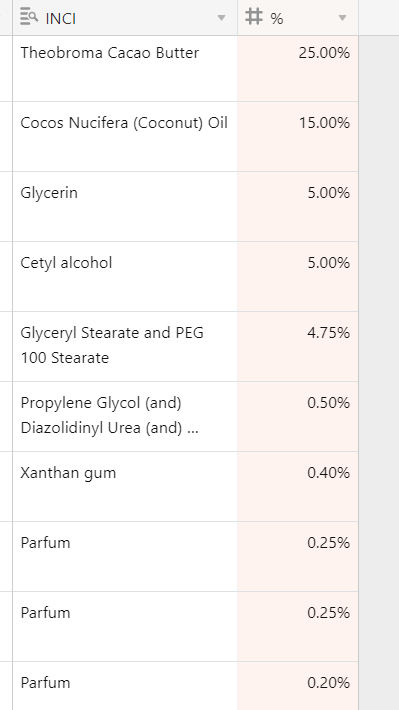Select the Propylene Glycol (and) Diazolidinyl Urea cell
This screenshot has height=710, width=399.
125,417
